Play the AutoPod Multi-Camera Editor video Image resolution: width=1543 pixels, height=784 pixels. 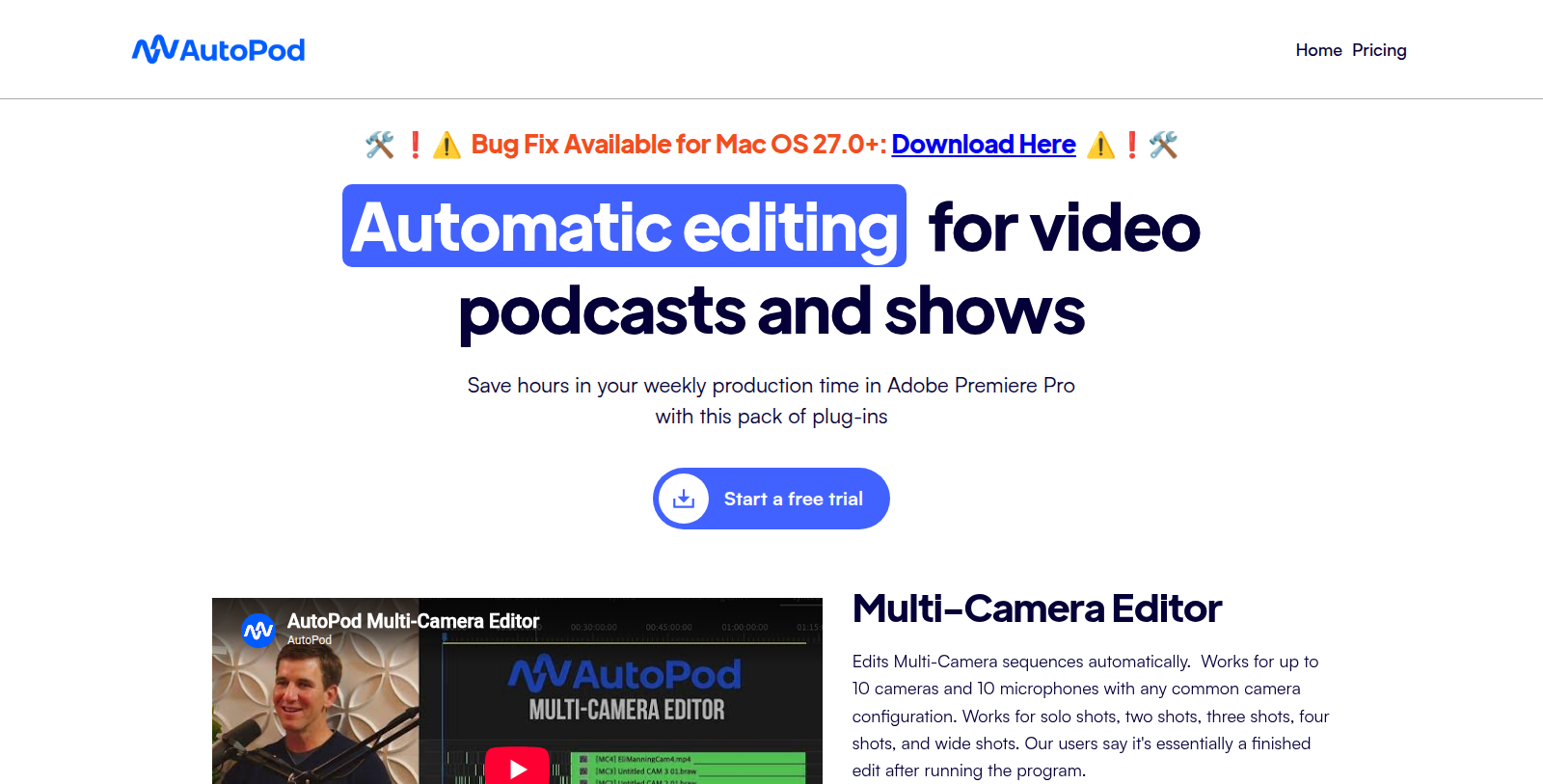pyautogui.click(x=517, y=768)
